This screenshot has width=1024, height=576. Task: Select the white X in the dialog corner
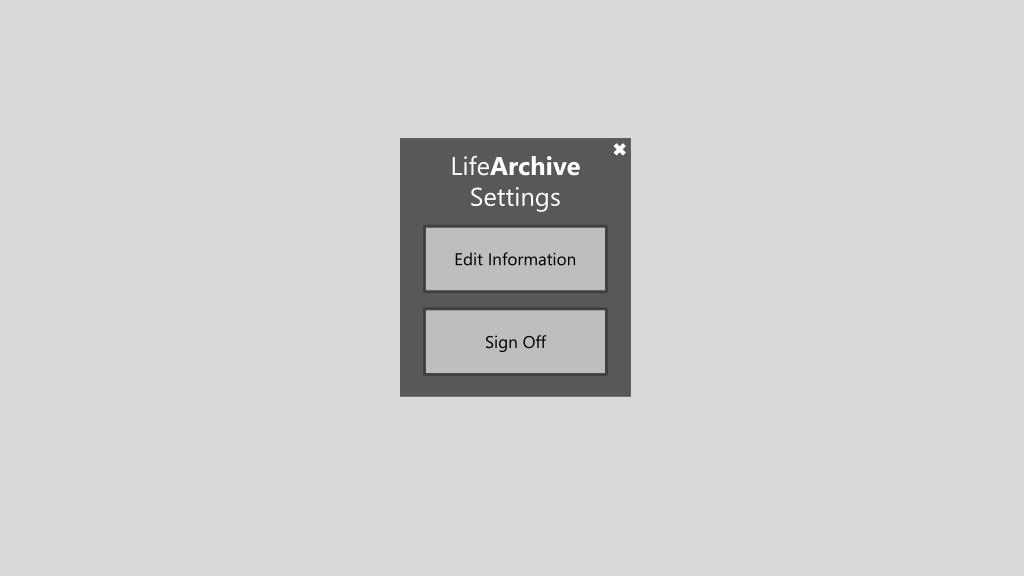619,150
